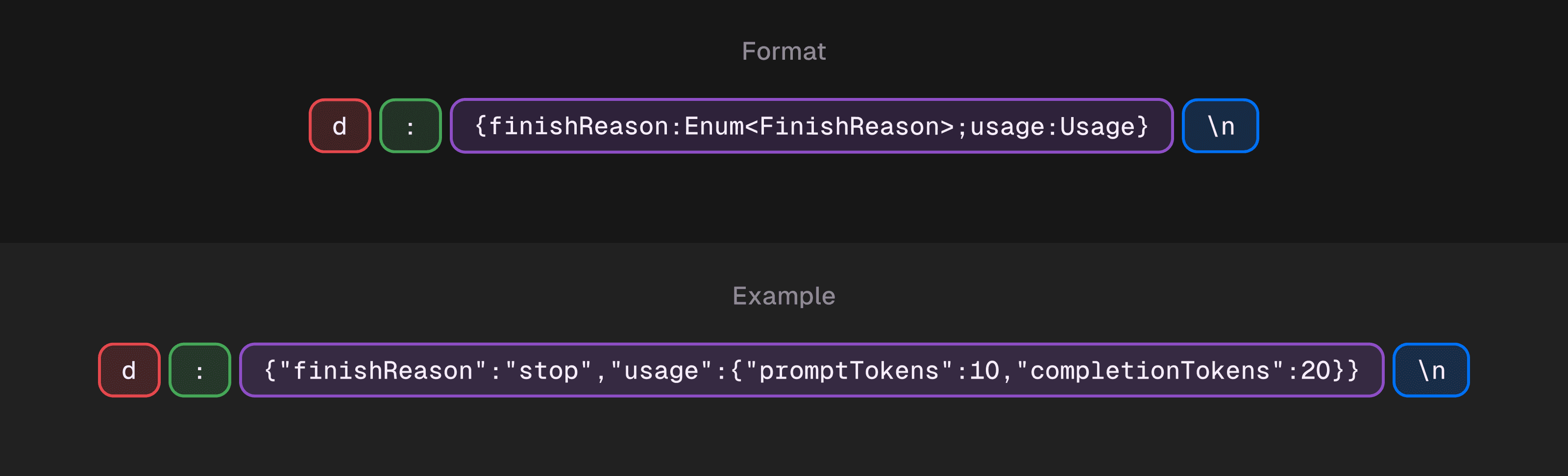Viewport: 1568px width, 476px height.
Task: Click the "finishReason" key in Example JSON
Action: tap(383, 371)
